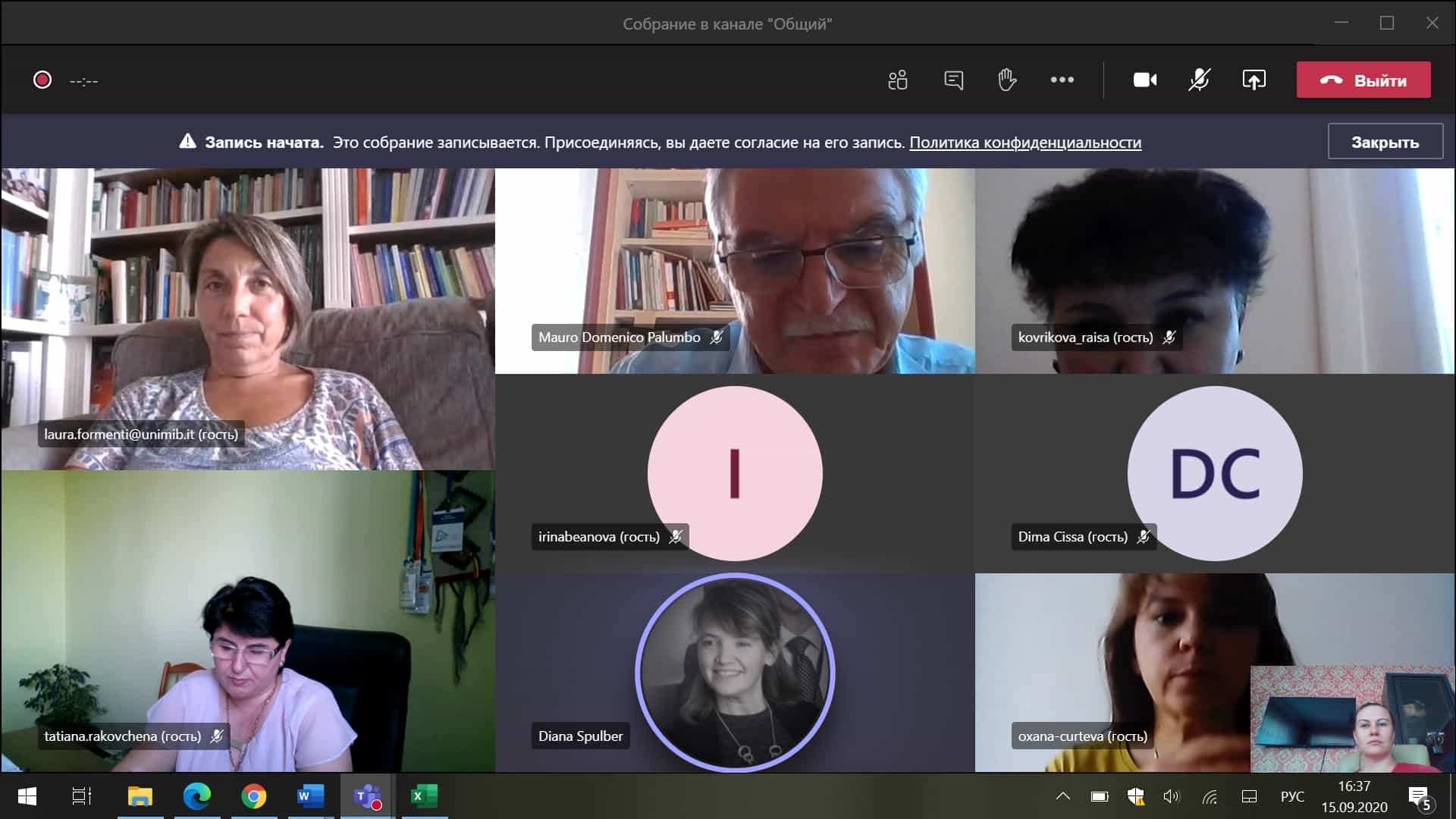Click your self-view camera preview

point(1352,719)
